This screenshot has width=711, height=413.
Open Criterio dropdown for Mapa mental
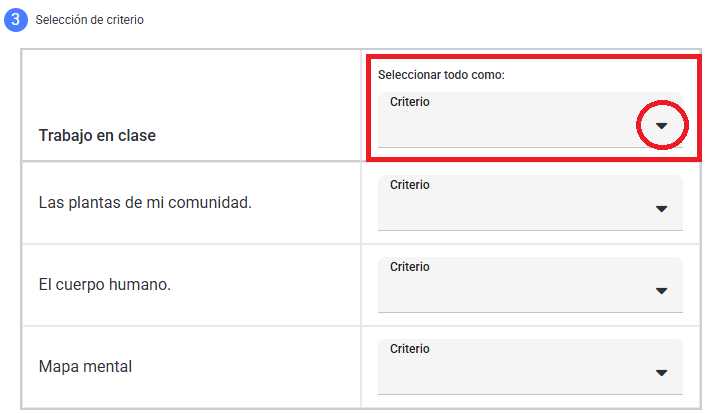point(530,367)
